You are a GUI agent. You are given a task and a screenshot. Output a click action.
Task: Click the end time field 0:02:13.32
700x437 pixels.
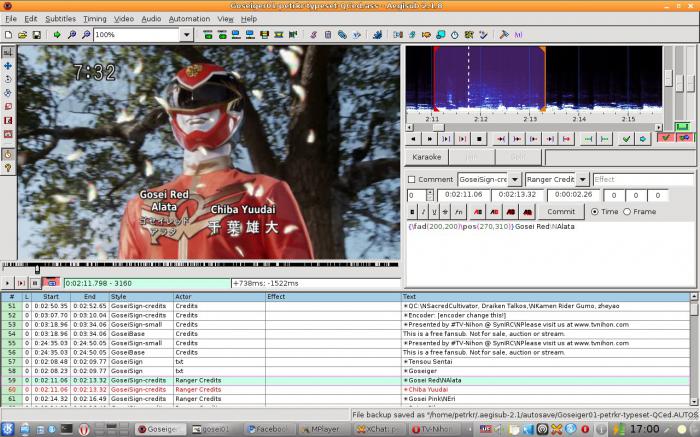coord(517,195)
